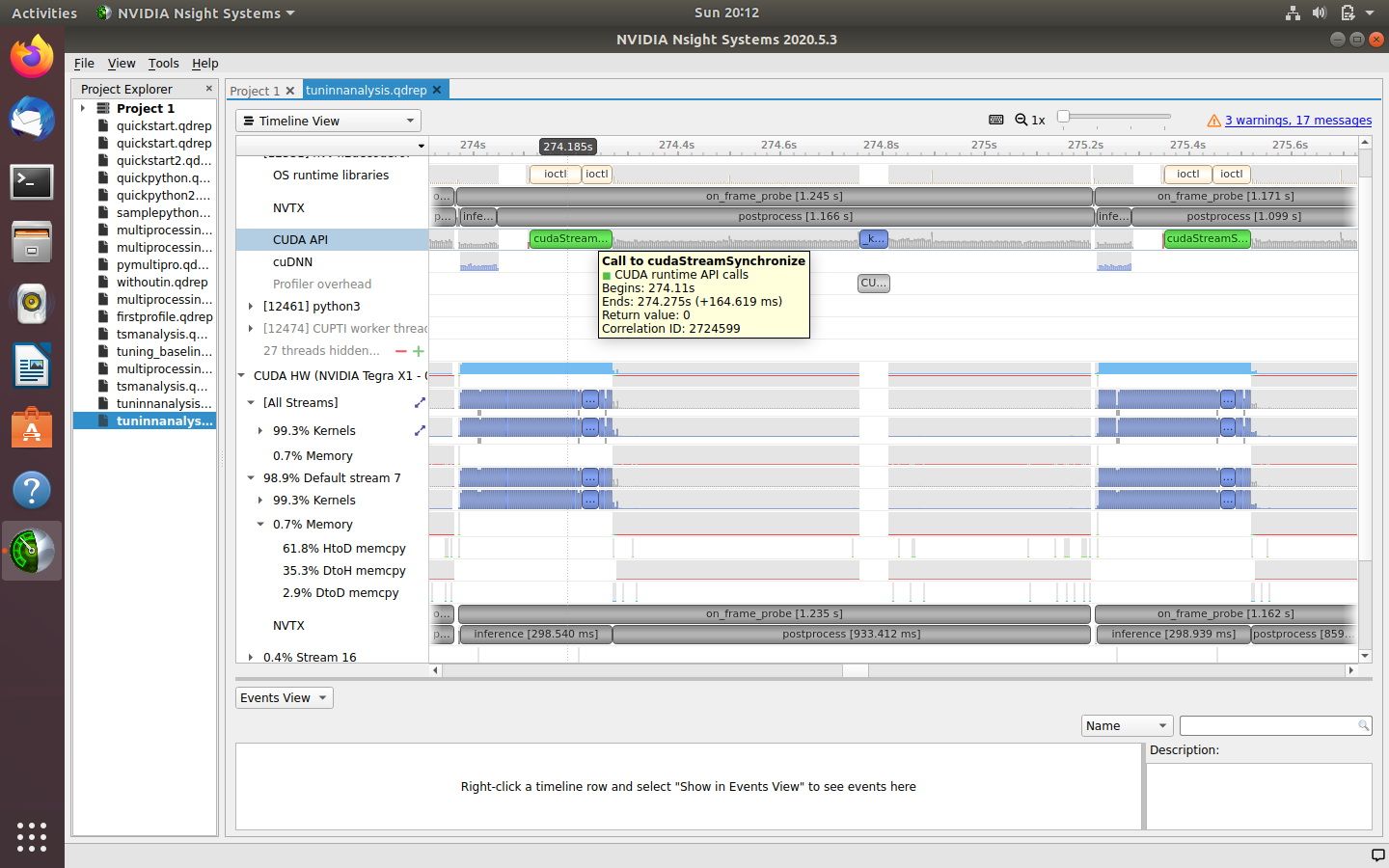Screen dimensions: 1389x868
Task: Select quickstart2.qd... in Project Explorer
Action: coord(163,160)
